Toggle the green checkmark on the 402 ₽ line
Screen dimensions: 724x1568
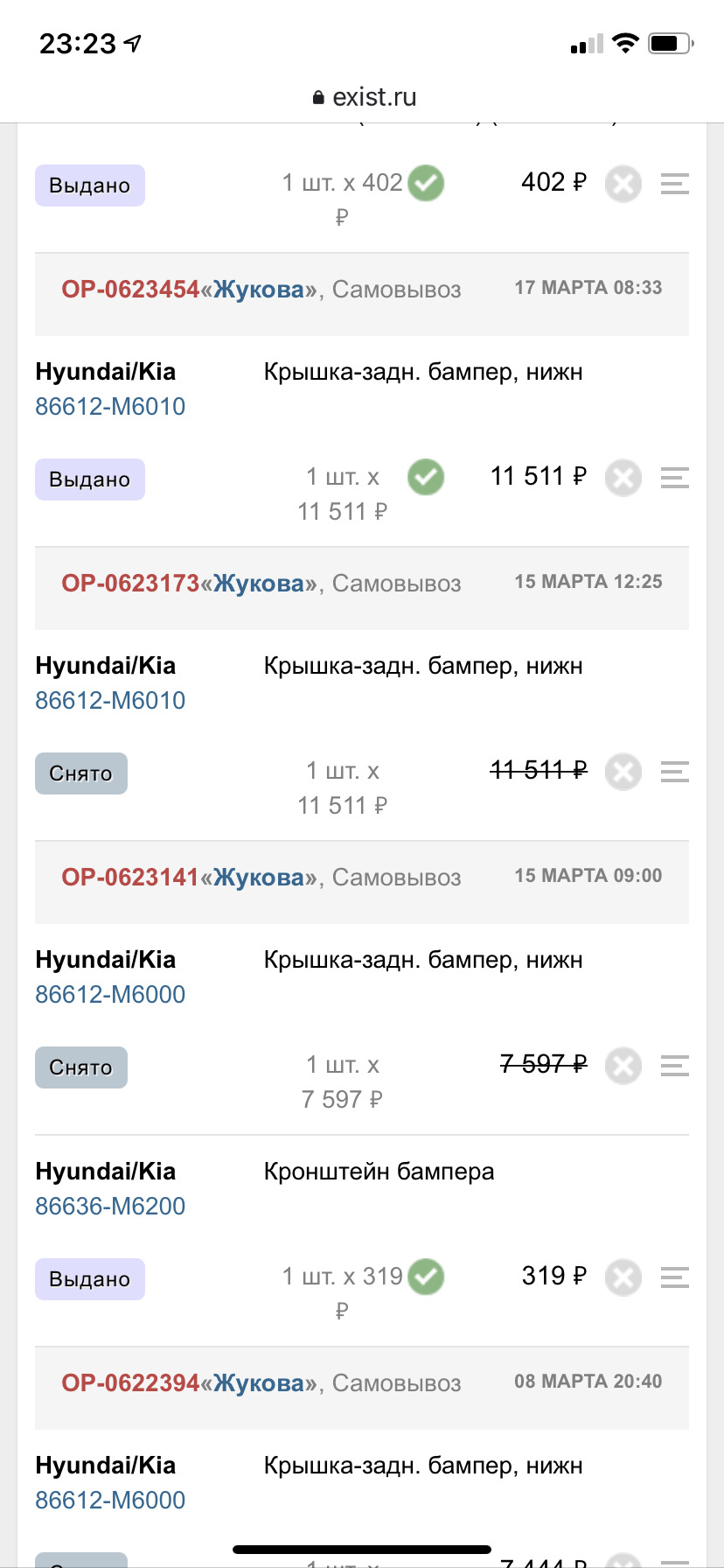(426, 182)
